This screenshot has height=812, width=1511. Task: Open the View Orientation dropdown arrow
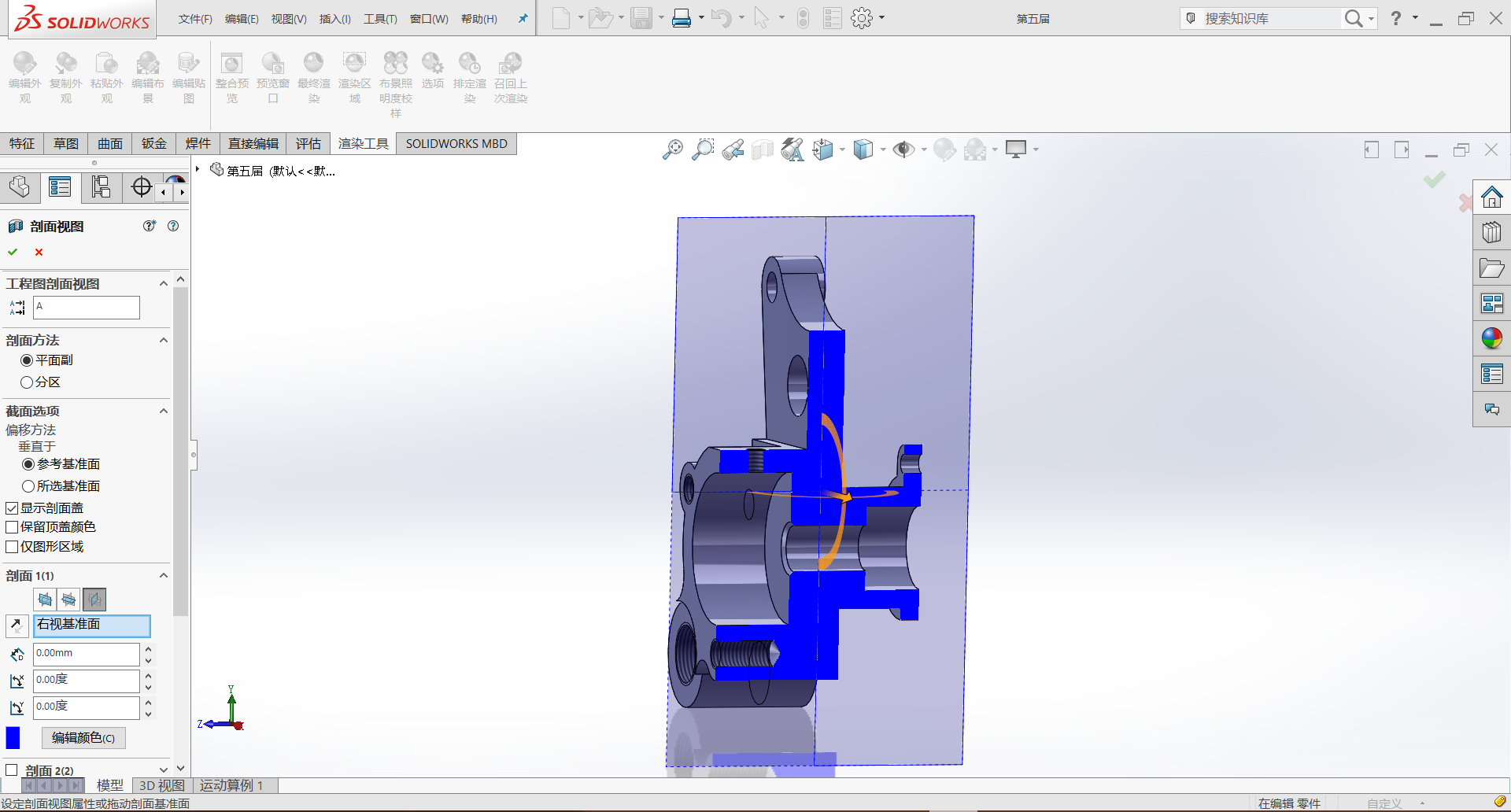(x=843, y=149)
